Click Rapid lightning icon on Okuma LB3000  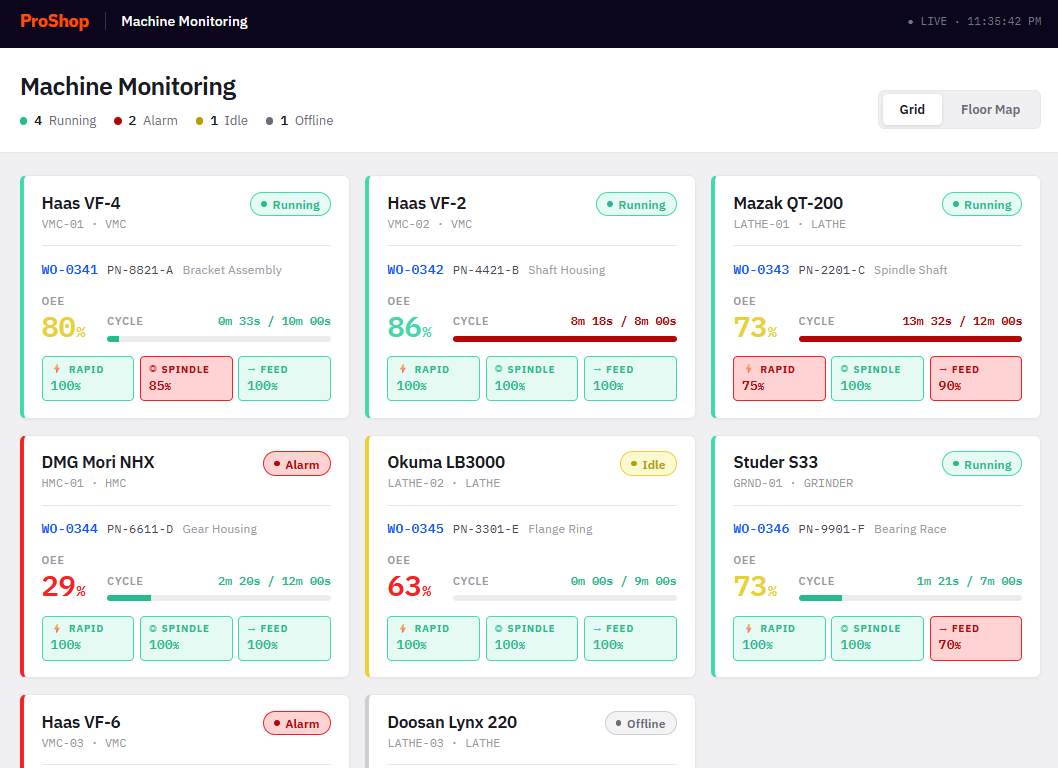click(403, 628)
